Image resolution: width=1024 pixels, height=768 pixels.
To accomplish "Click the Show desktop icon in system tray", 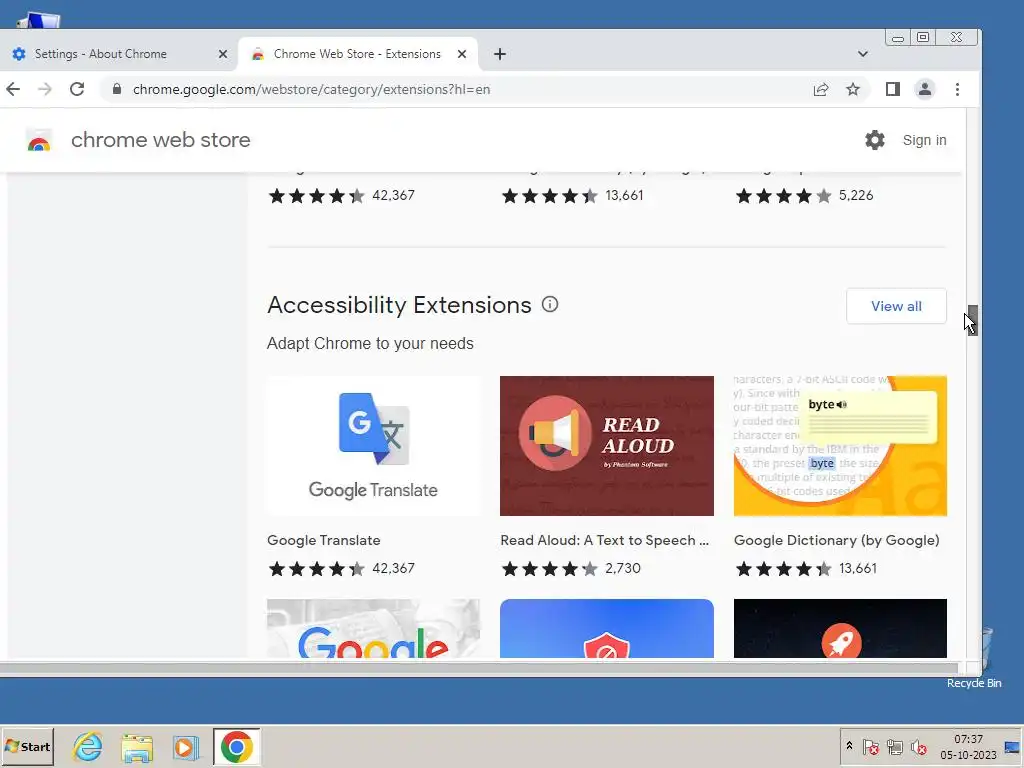I will pos(1013,747).
